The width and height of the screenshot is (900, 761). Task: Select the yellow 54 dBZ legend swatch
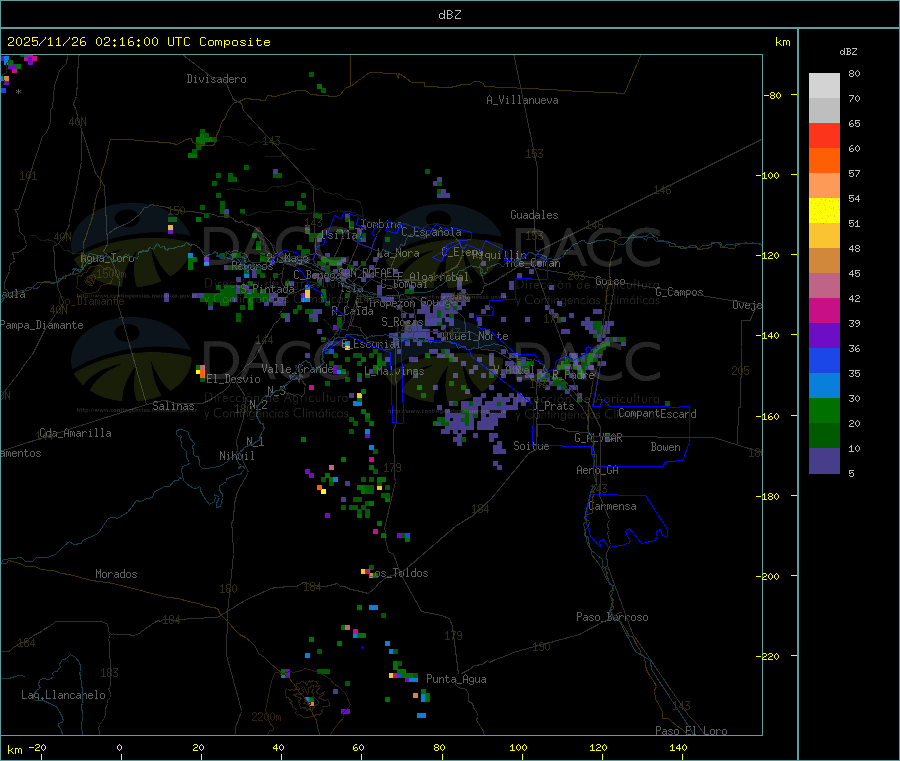coord(824,210)
